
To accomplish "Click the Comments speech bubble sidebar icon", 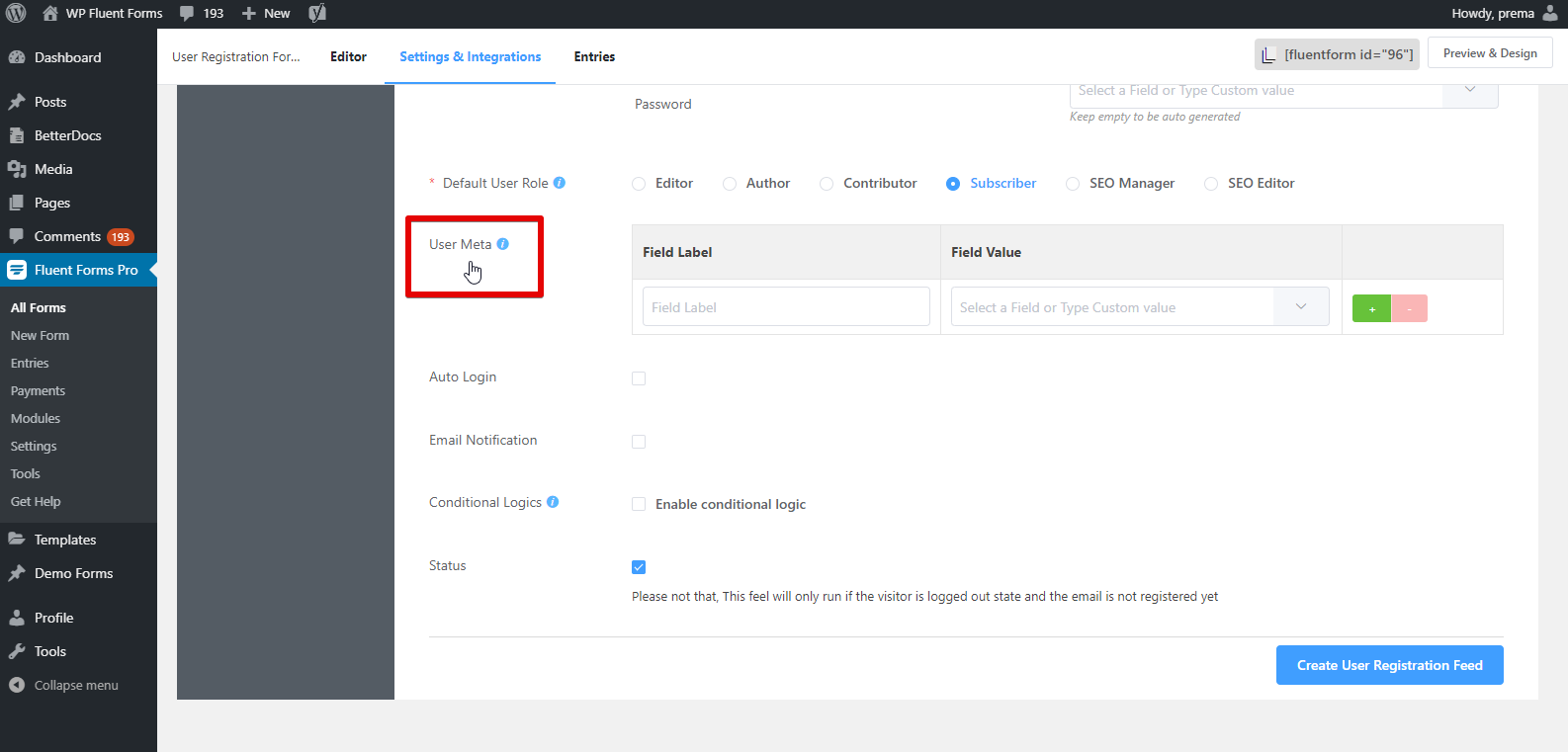I will click(x=17, y=236).
